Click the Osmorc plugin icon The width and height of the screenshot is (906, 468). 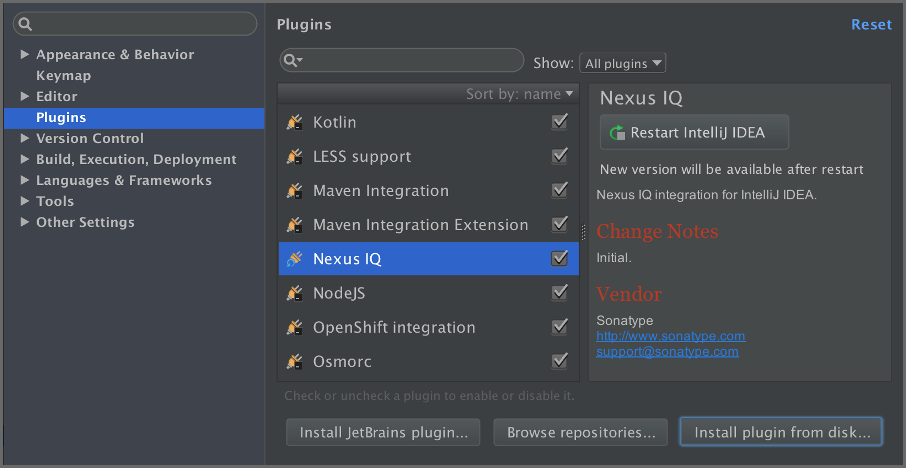pos(295,362)
